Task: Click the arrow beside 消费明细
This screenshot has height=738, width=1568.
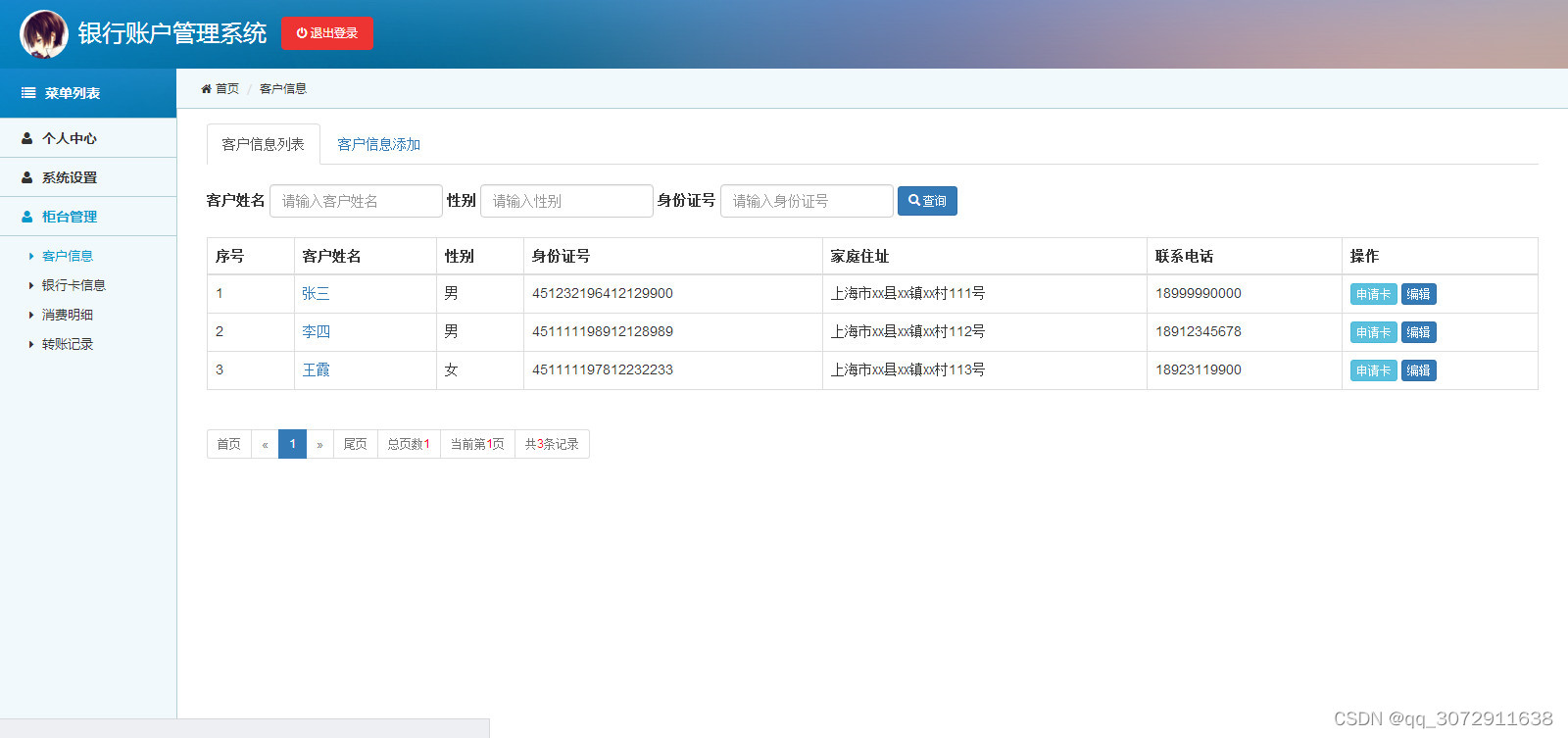Action: point(31,315)
